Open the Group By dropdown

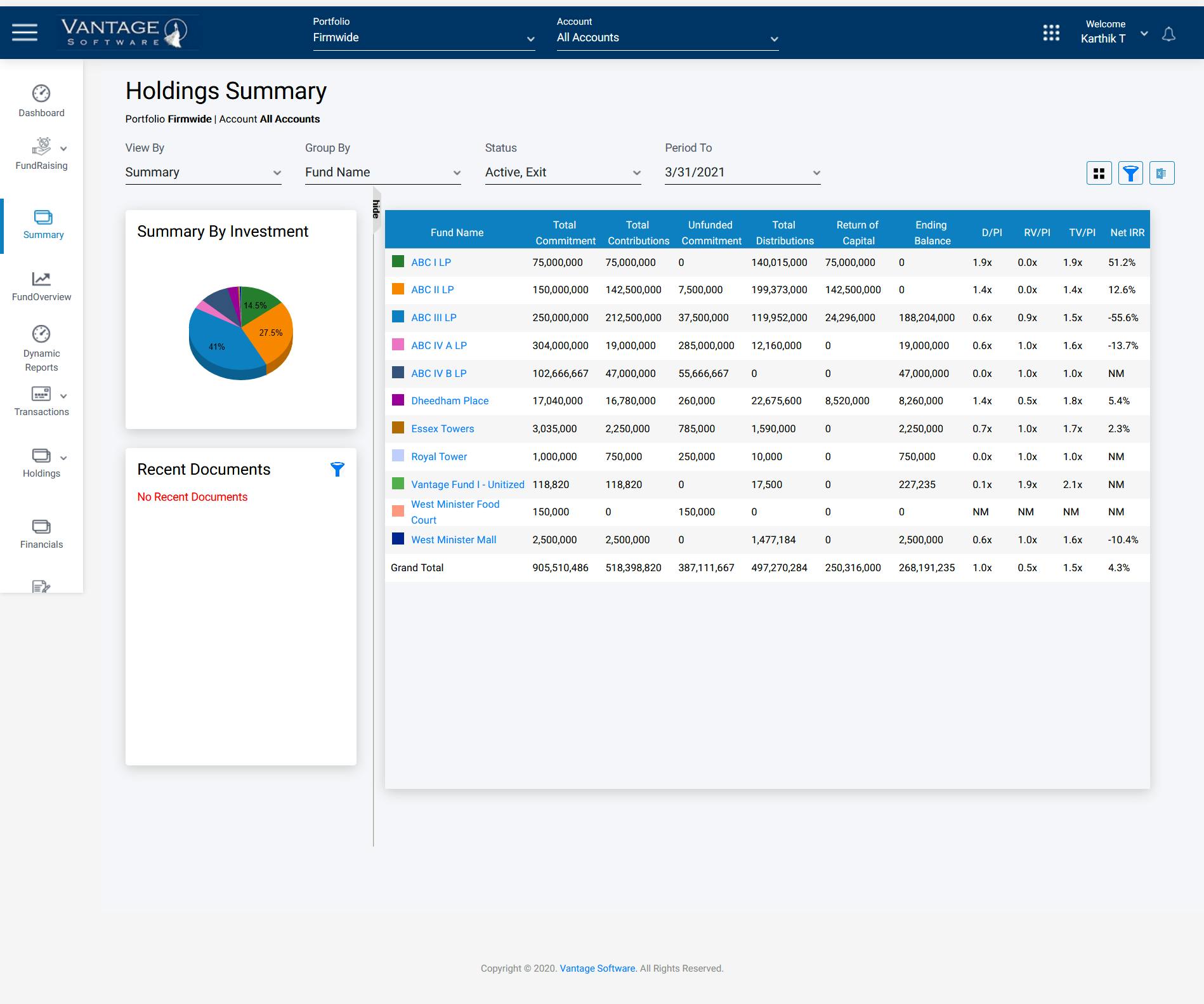click(381, 172)
